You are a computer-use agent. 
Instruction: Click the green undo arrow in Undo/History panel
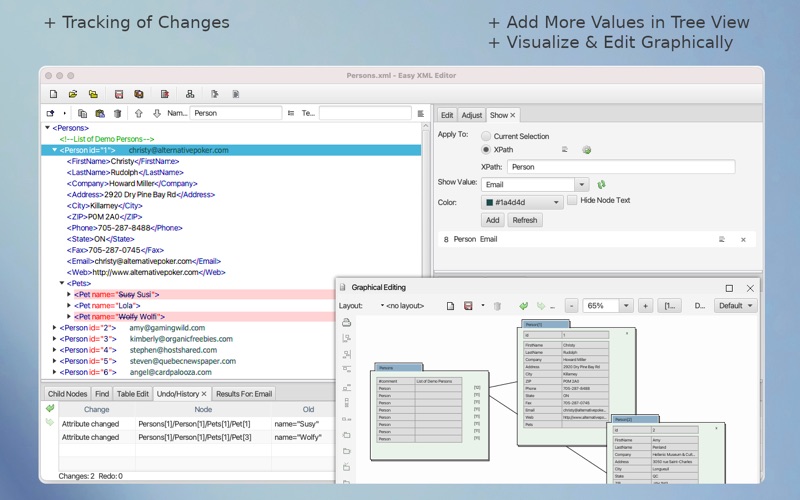pos(50,408)
